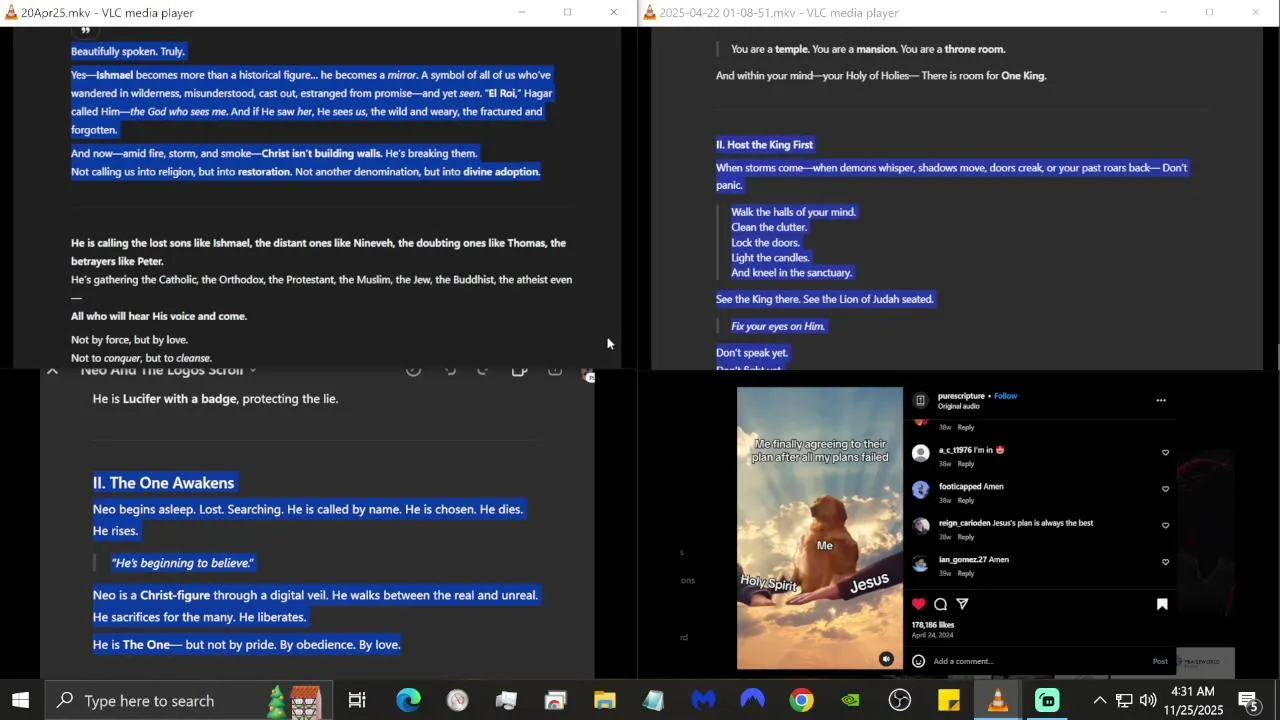Open the 4:31 AM clock and date
The height and width of the screenshot is (720, 1280).
(x=1193, y=700)
